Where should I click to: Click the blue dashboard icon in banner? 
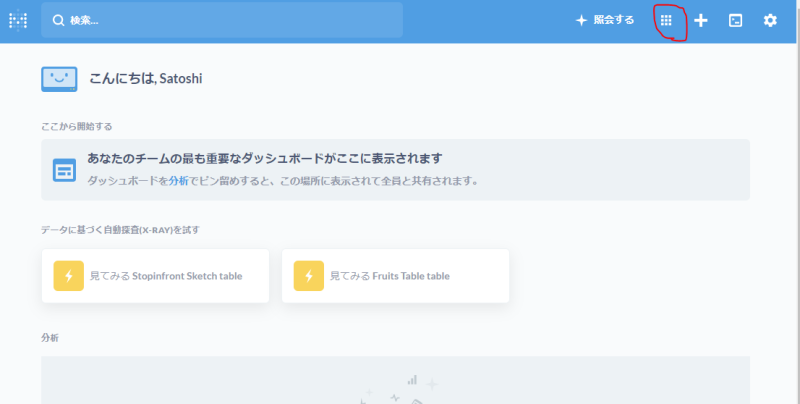tap(65, 170)
